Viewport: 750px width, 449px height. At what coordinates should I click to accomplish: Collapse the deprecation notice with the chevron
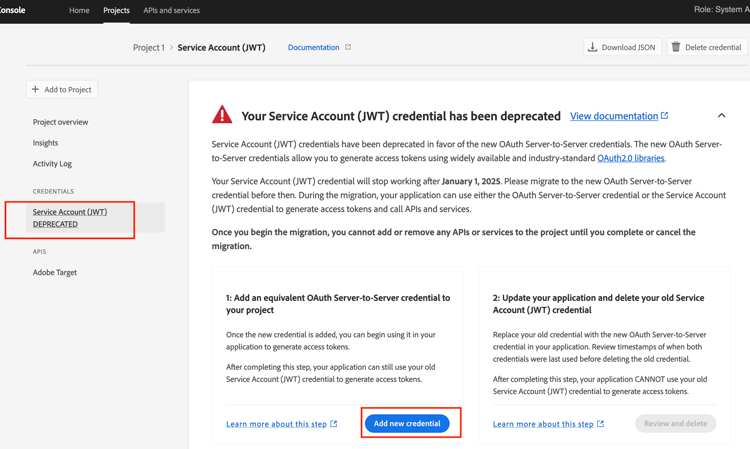(721, 115)
